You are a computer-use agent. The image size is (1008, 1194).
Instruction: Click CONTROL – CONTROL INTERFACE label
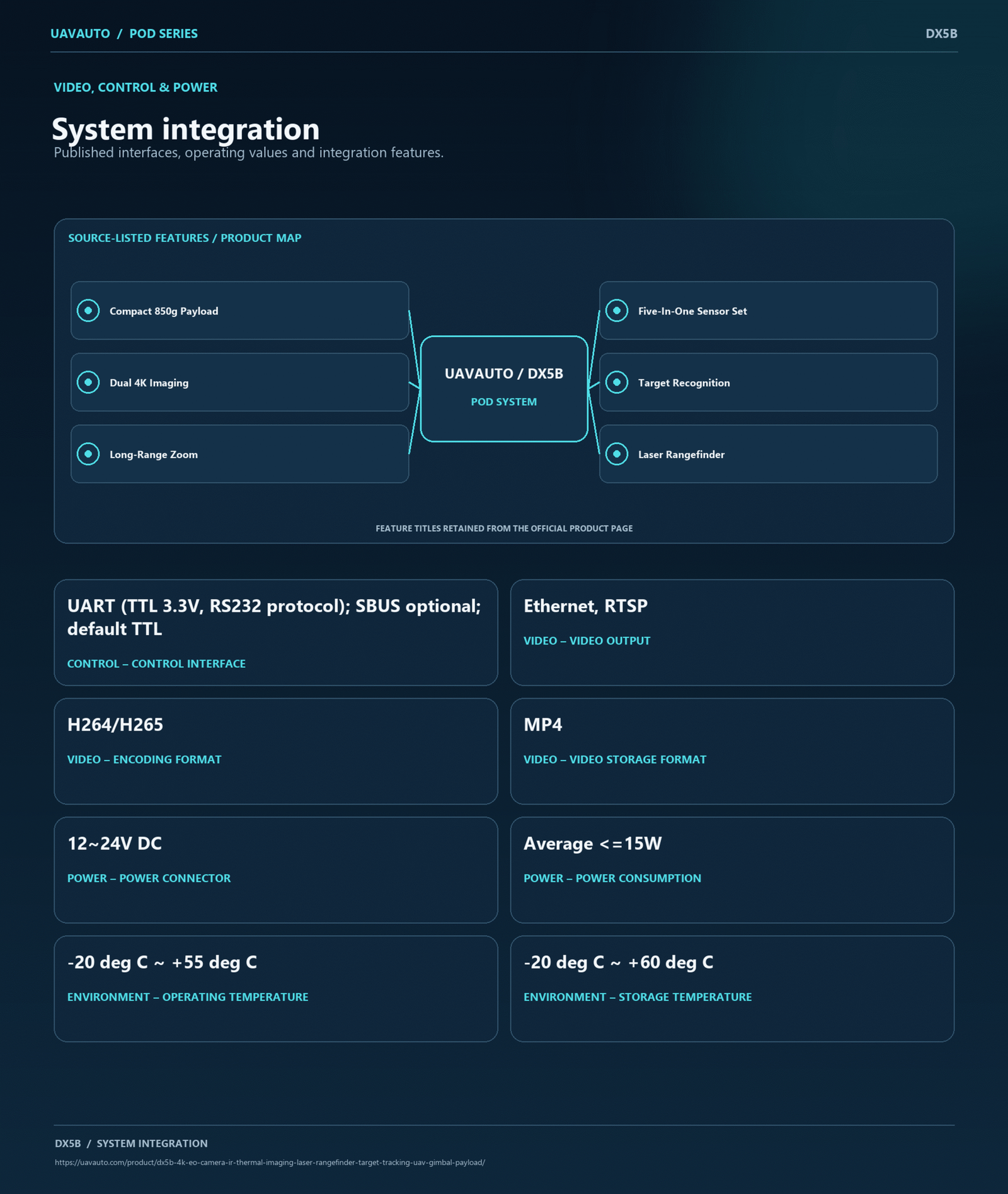[156, 664]
